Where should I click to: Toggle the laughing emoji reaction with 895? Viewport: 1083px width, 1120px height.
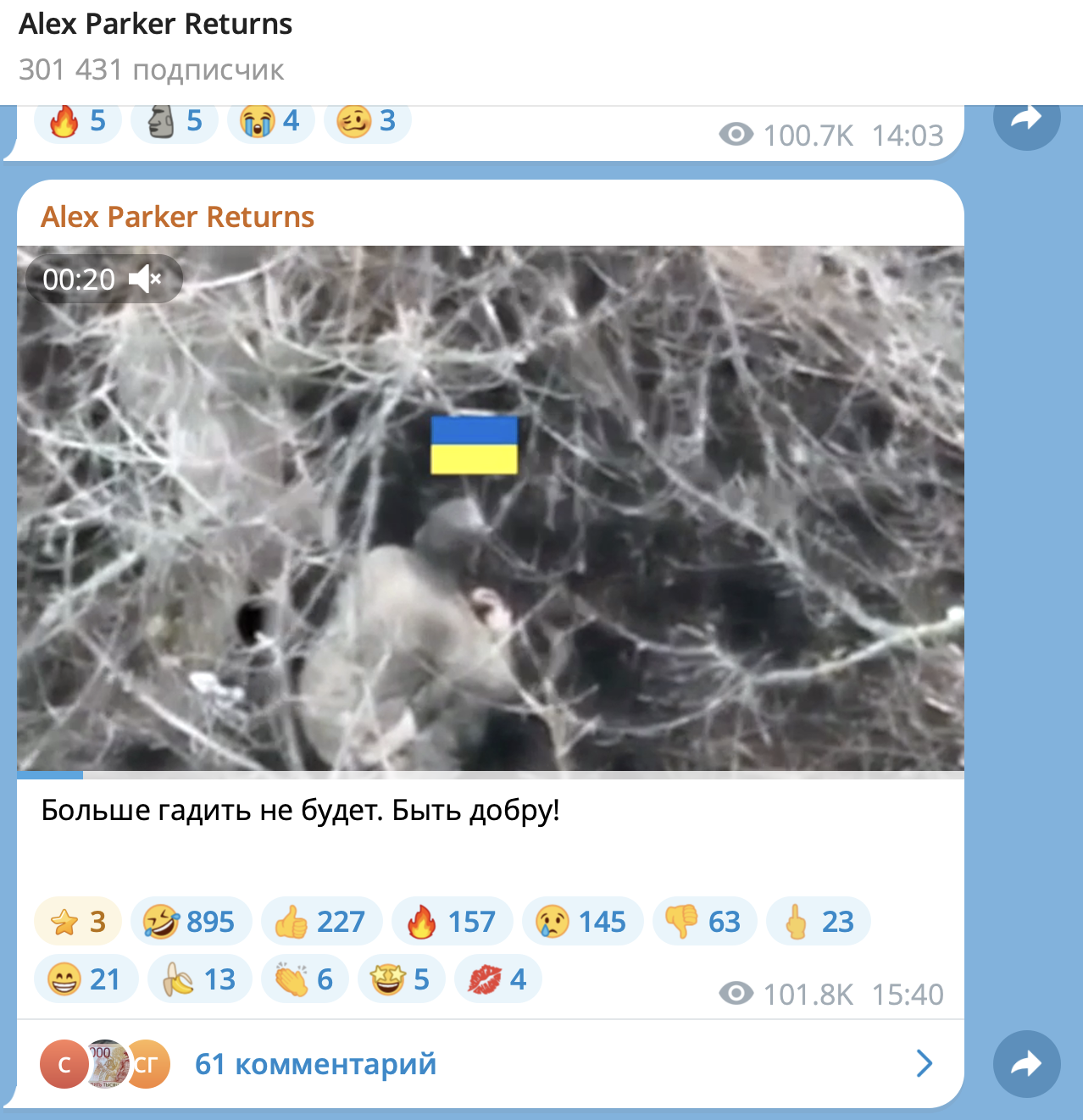click(x=191, y=921)
